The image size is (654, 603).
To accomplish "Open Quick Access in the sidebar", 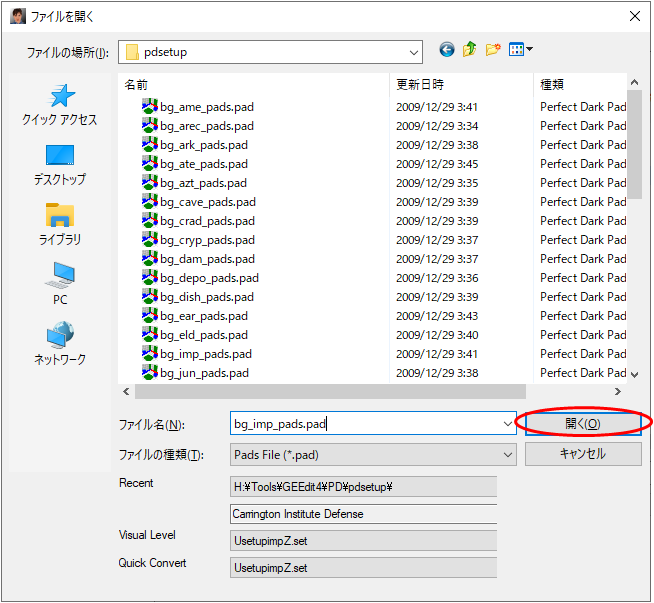I will click(x=60, y=105).
